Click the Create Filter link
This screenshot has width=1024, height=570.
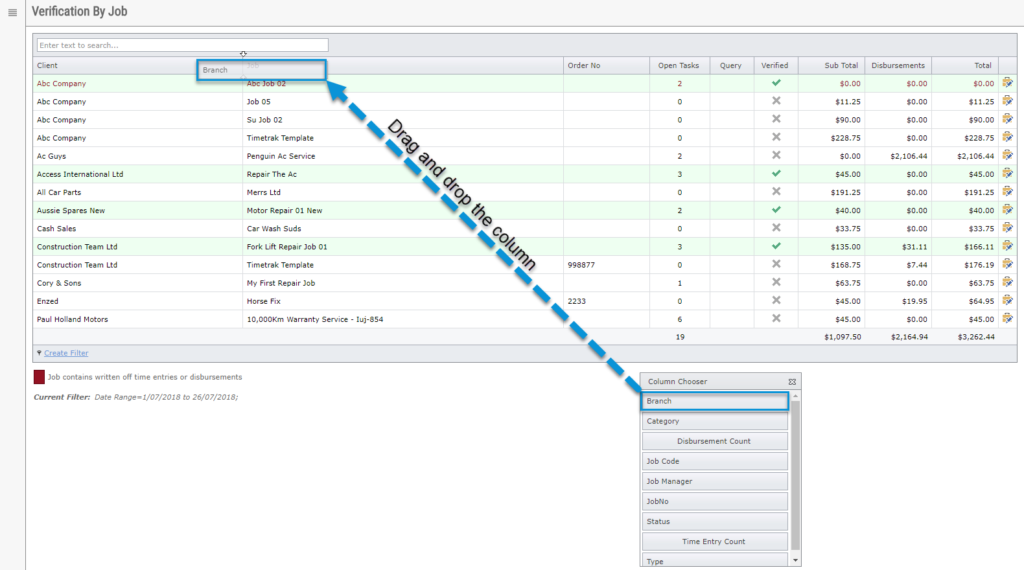click(x=66, y=353)
